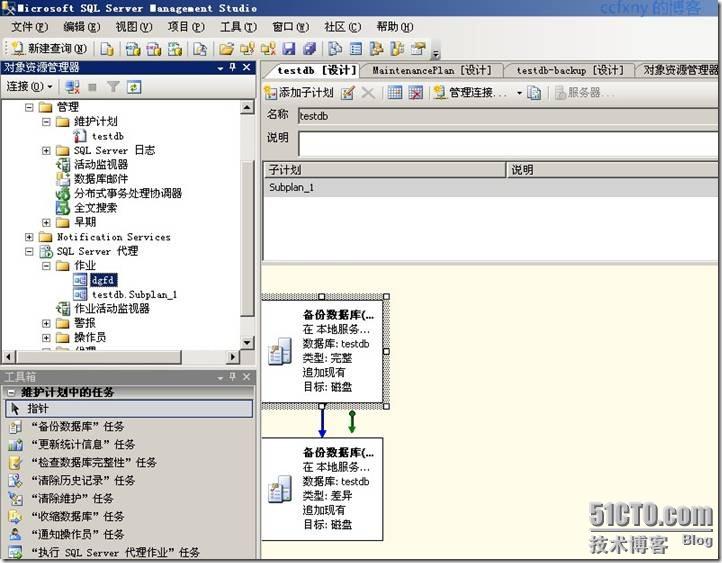Click the 子计划 column header

tap(385, 170)
